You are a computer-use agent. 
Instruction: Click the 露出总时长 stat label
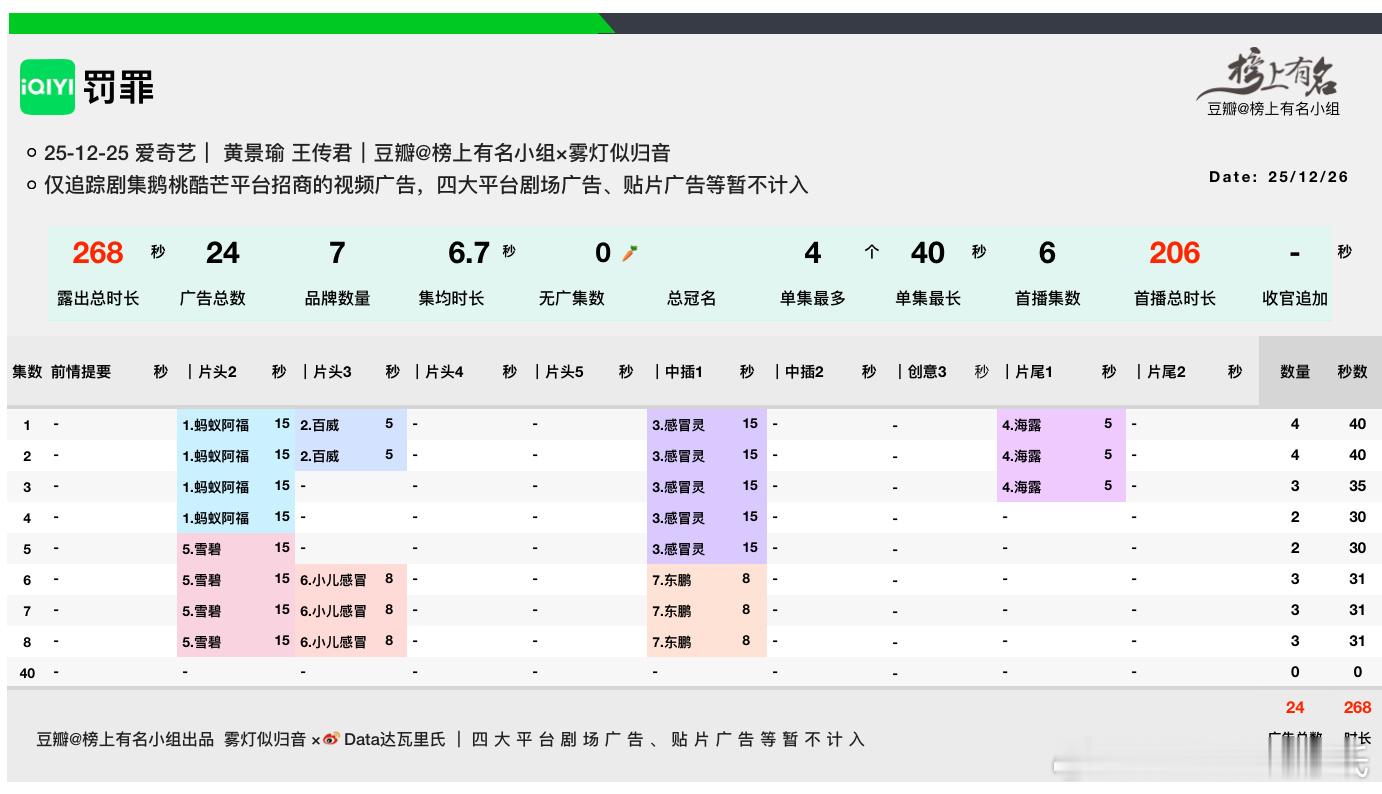click(x=98, y=298)
